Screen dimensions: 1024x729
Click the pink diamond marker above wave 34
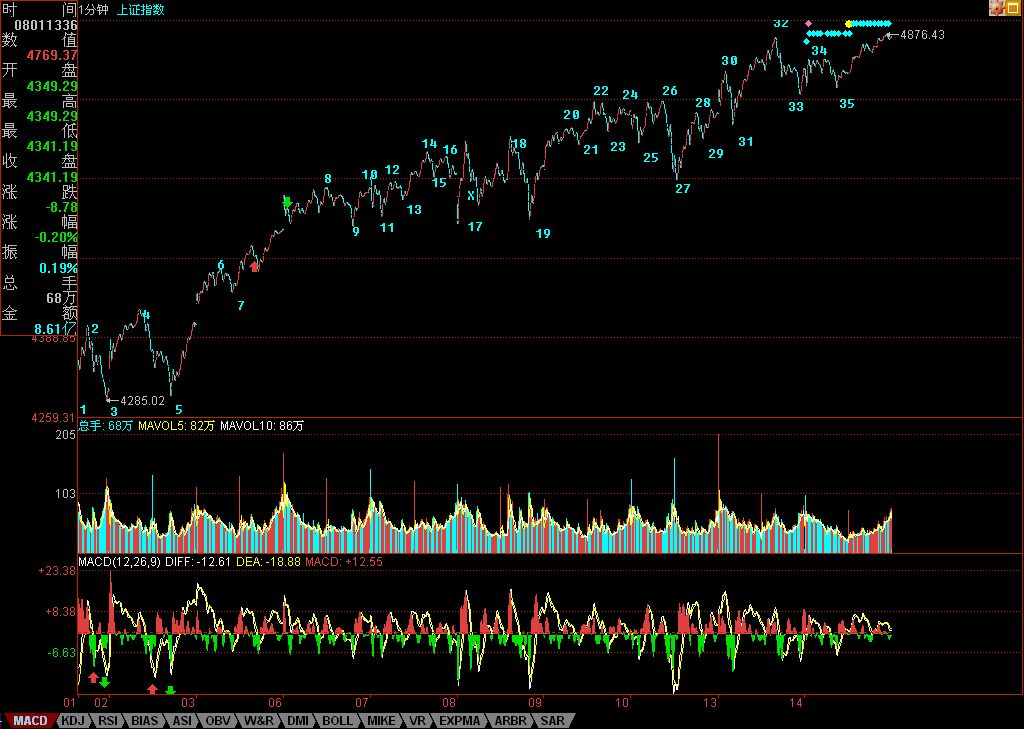click(x=808, y=23)
